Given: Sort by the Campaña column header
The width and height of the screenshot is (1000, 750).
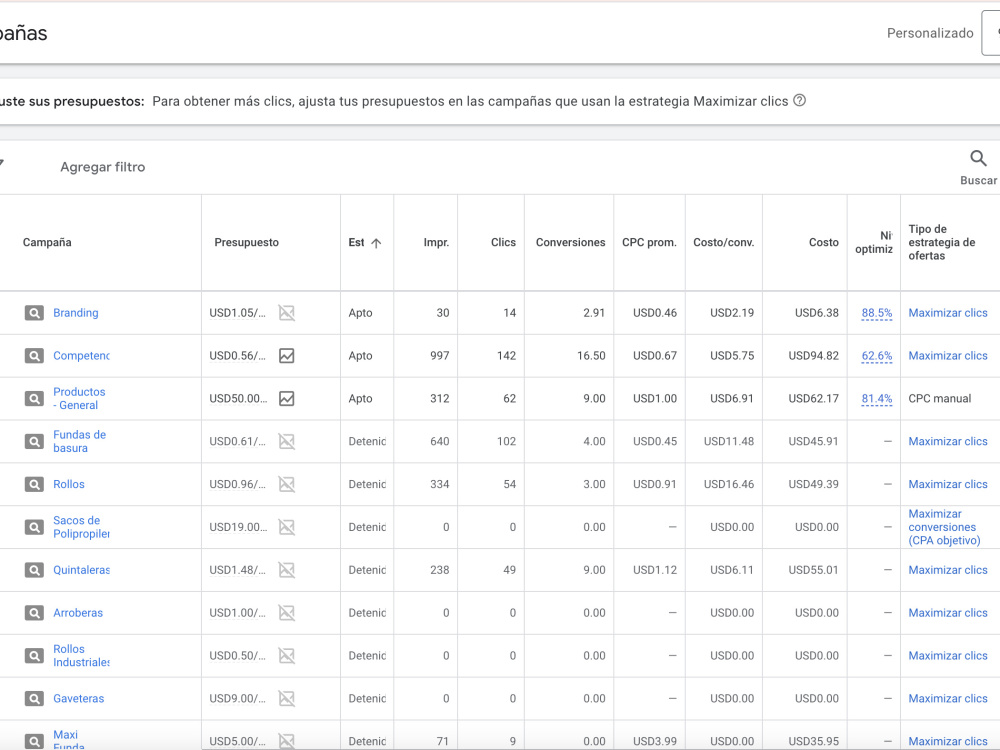Looking at the screenshot, I should click(47, 242).
